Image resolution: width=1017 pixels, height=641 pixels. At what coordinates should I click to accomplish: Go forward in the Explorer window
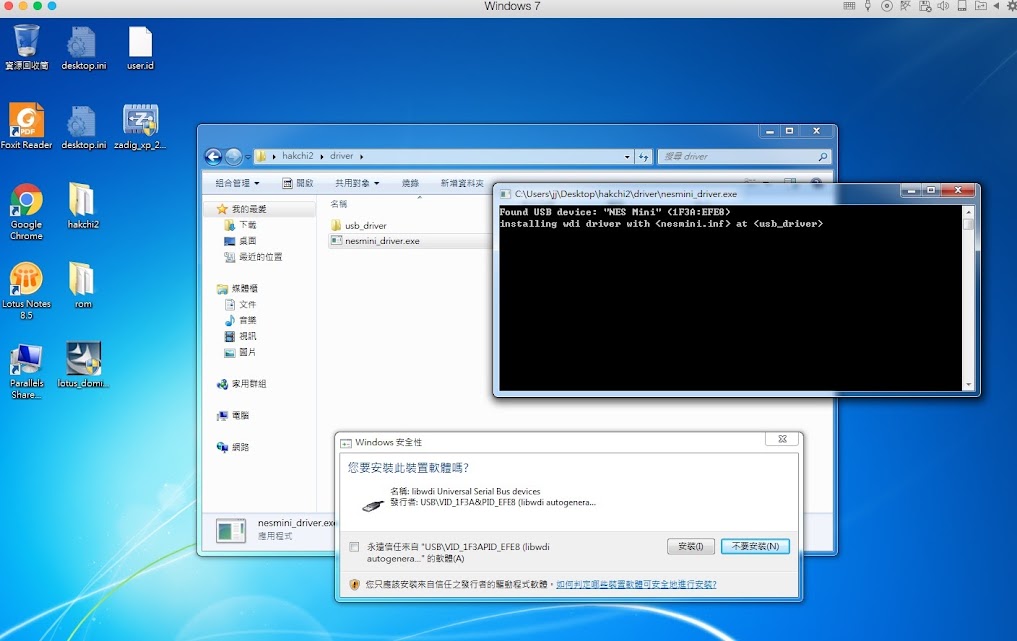[x=233, y=156]
